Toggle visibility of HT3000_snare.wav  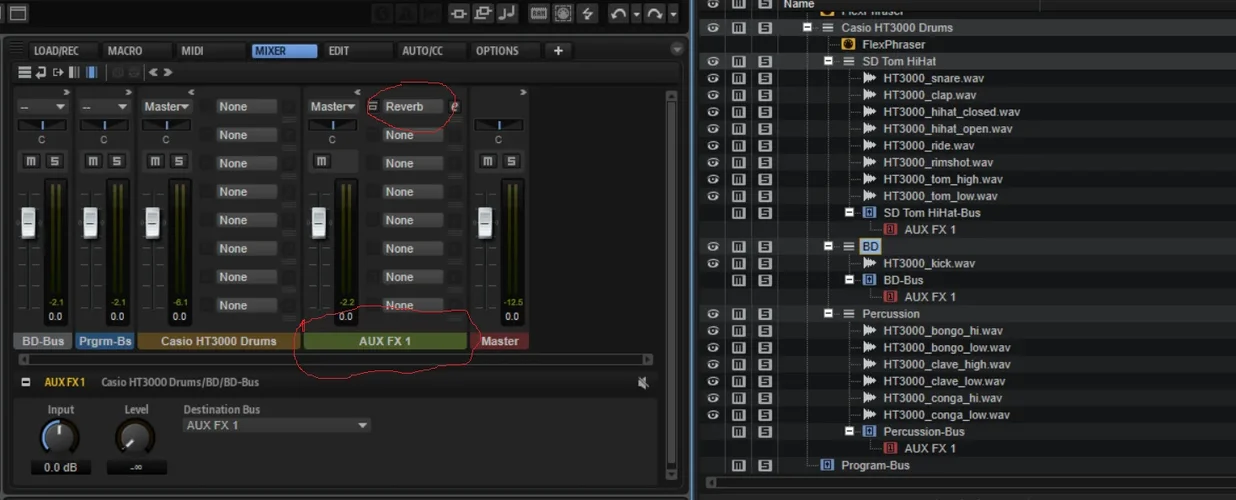tap(713, 78)
